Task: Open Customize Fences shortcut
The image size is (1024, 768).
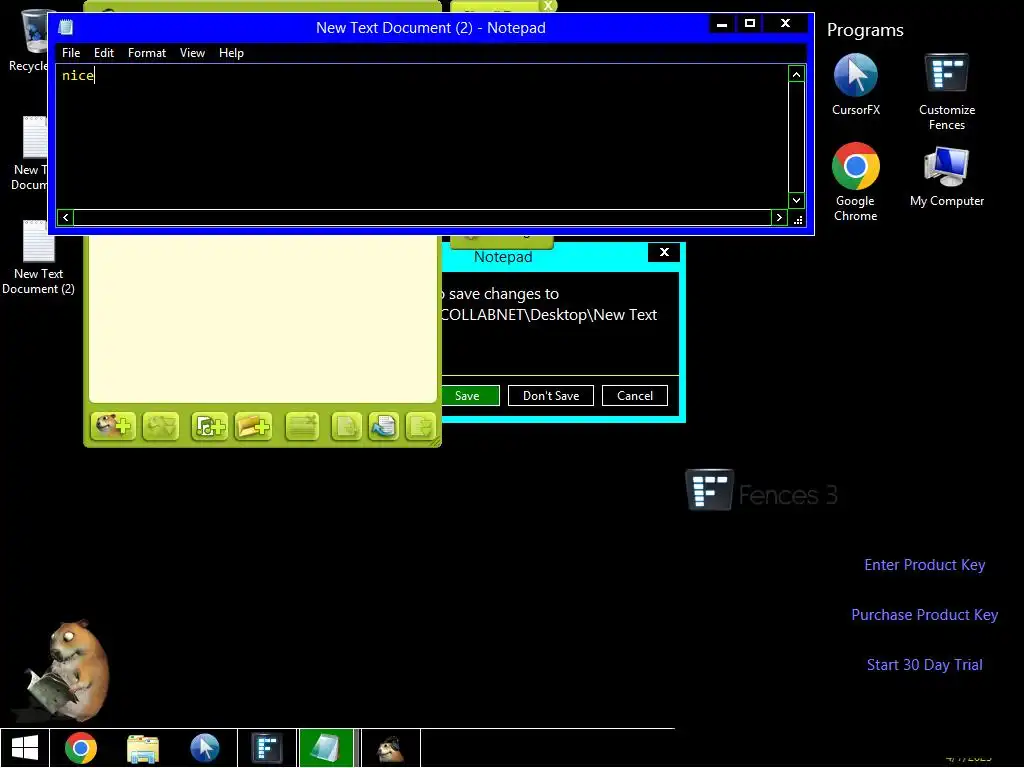Action: click(x=947, y=92)
